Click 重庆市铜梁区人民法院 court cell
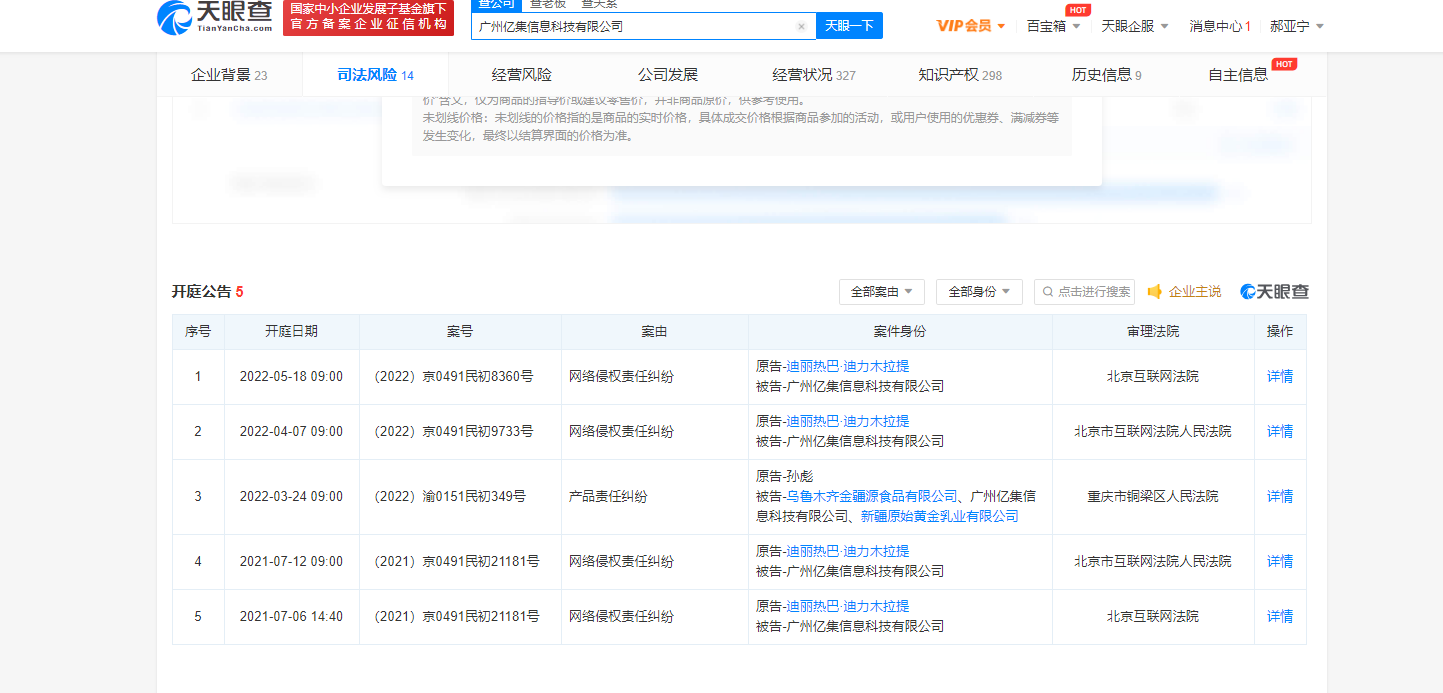1443x693 pixels. pyautogui.click(x=1153, y=497)
